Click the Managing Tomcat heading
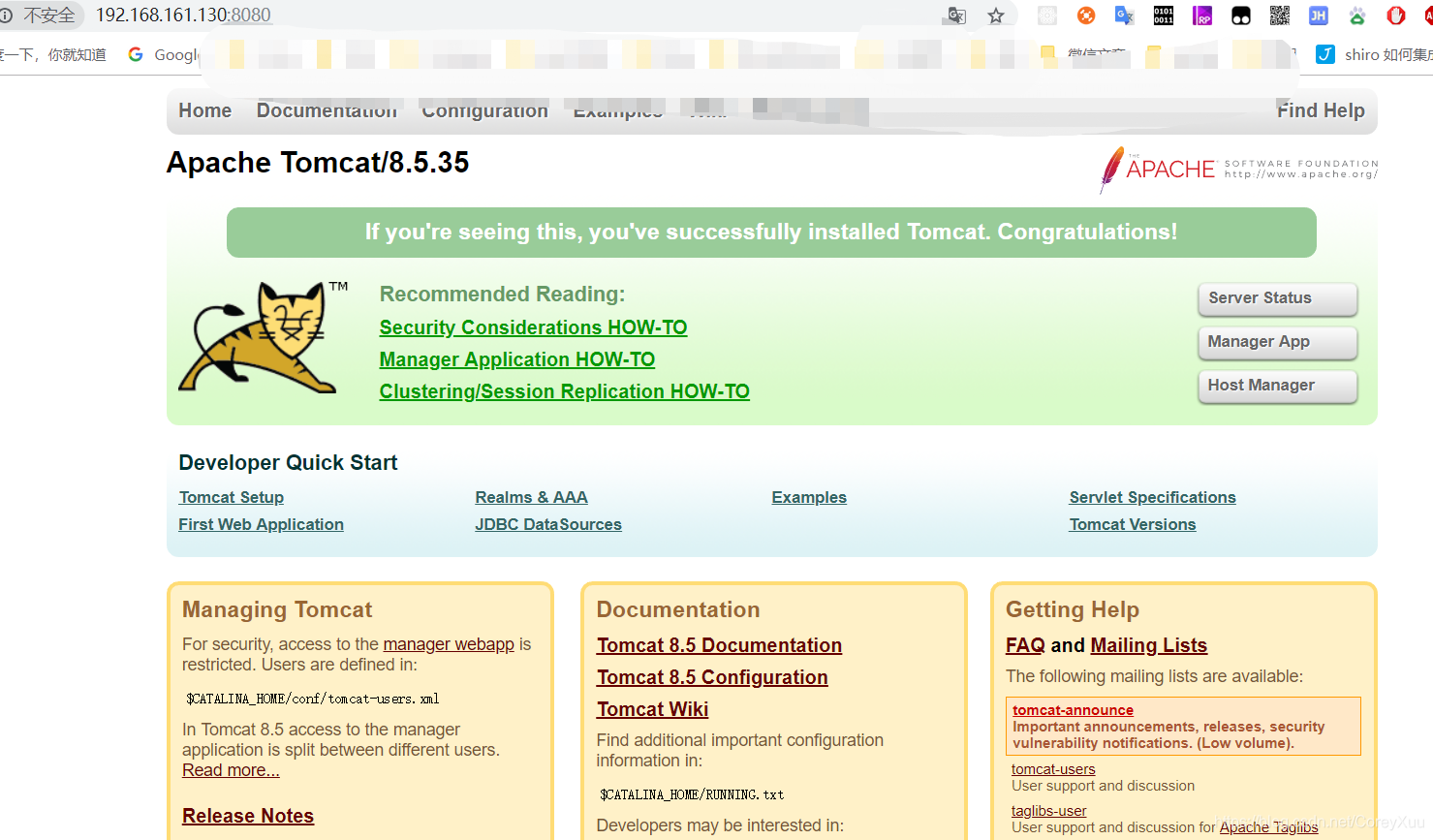This screenshot has width=1433, height=840. click(277, 609)
